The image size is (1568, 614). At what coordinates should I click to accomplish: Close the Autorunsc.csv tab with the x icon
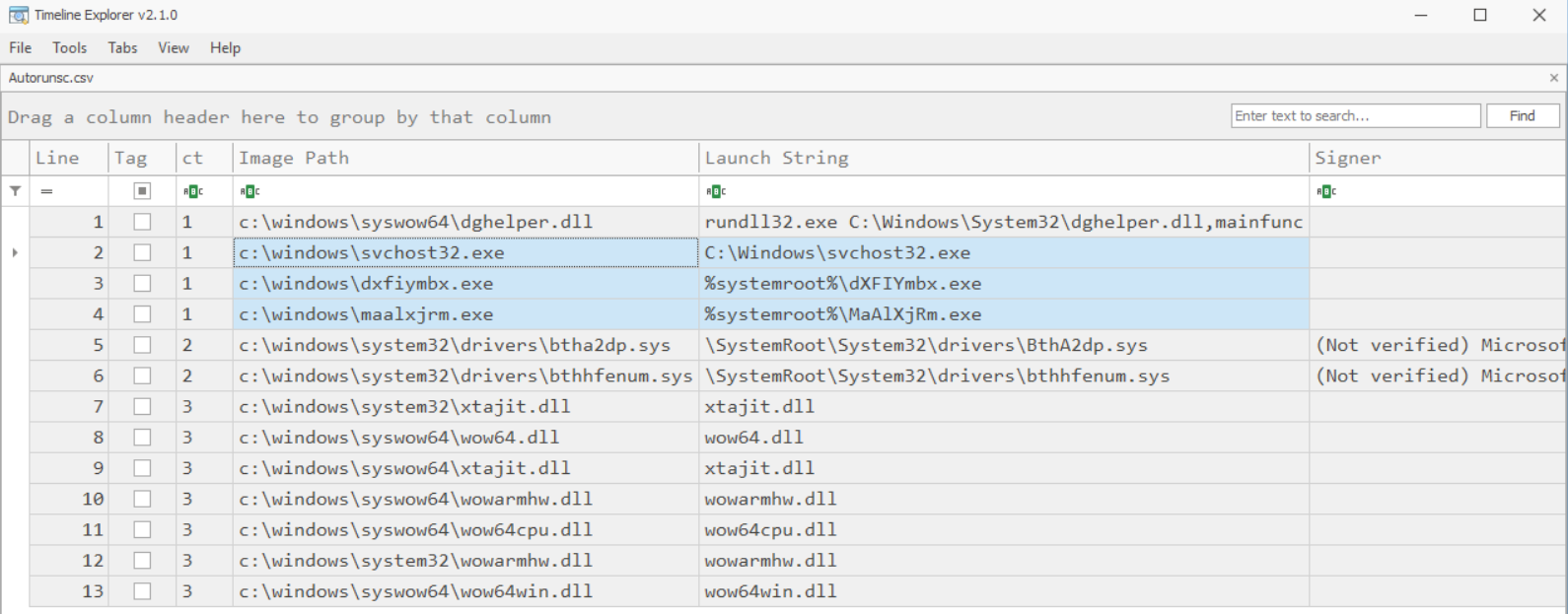[1554, 78]
